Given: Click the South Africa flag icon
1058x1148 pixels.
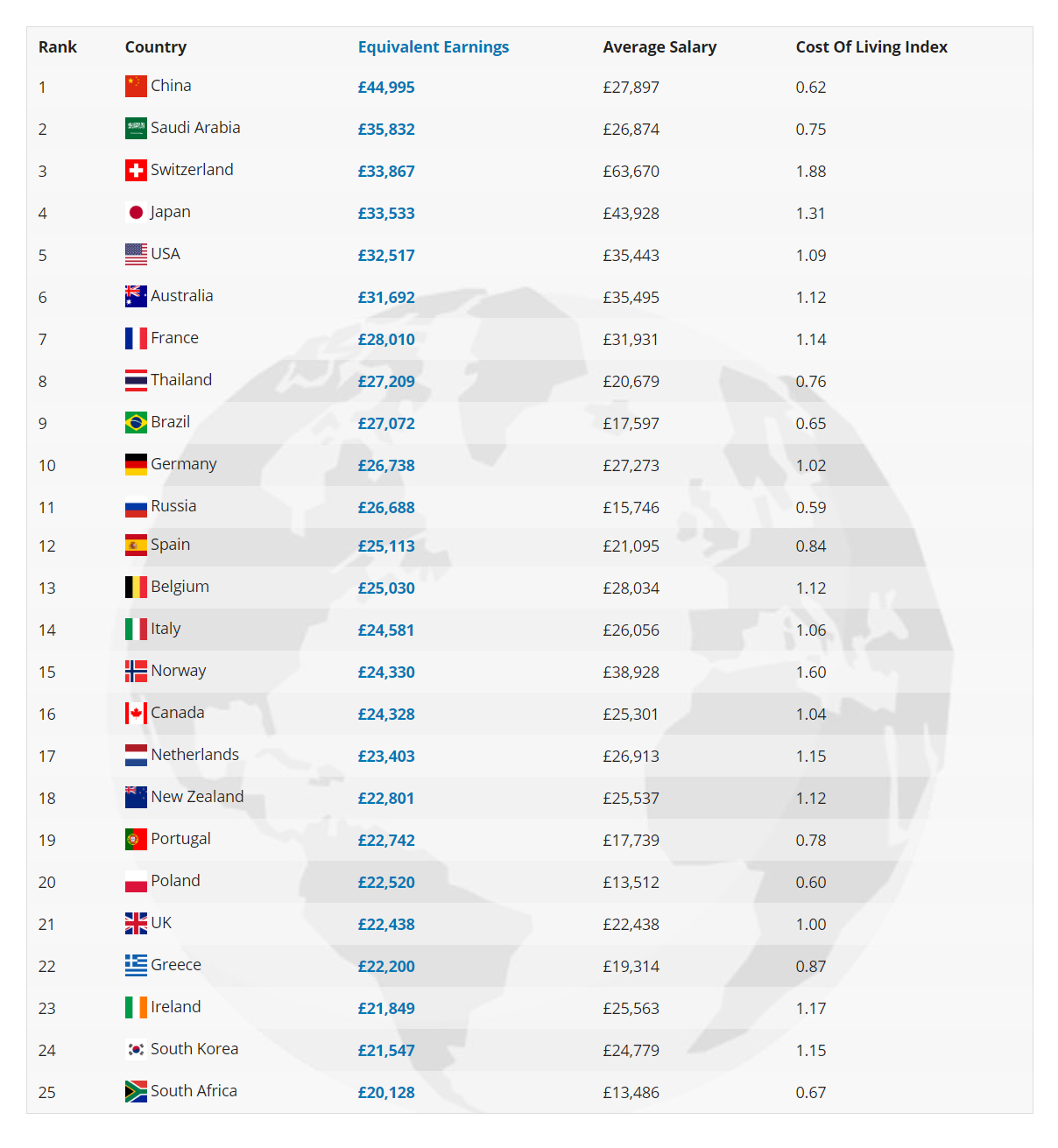Looking at the screenshot, I should pos(136,1091).
